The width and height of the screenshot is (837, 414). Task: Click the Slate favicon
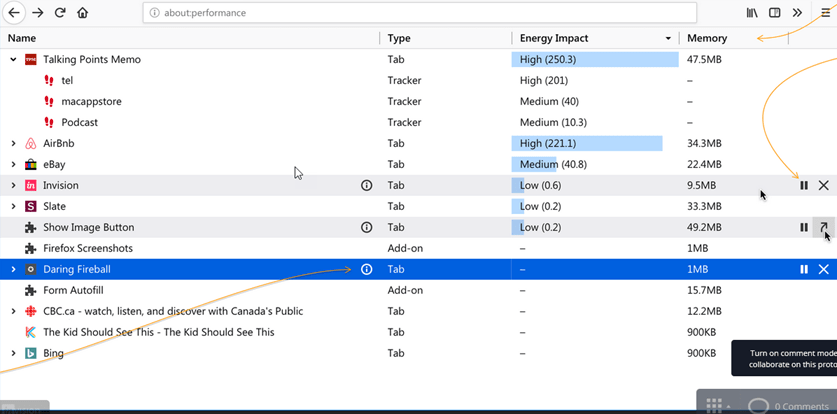coord(30,206)
